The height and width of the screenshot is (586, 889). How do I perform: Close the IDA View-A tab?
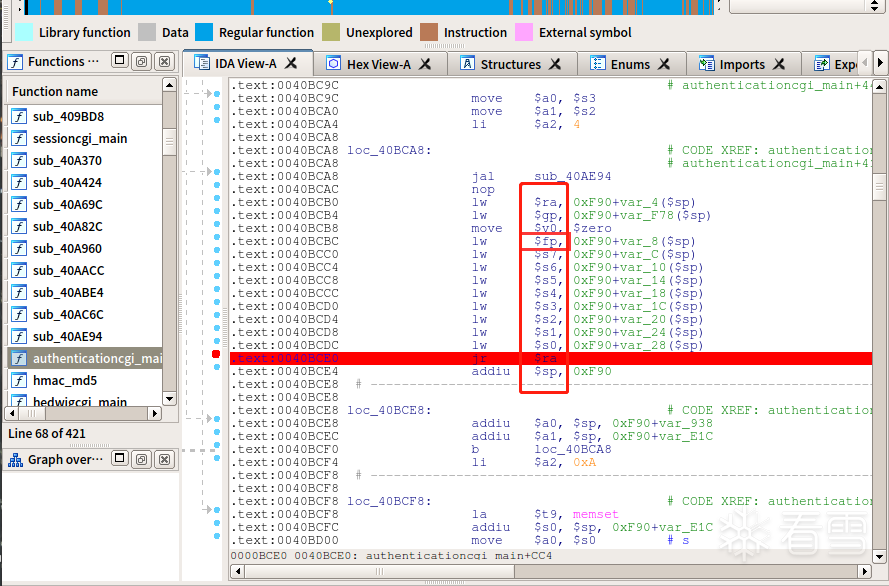tap(291, 63)
